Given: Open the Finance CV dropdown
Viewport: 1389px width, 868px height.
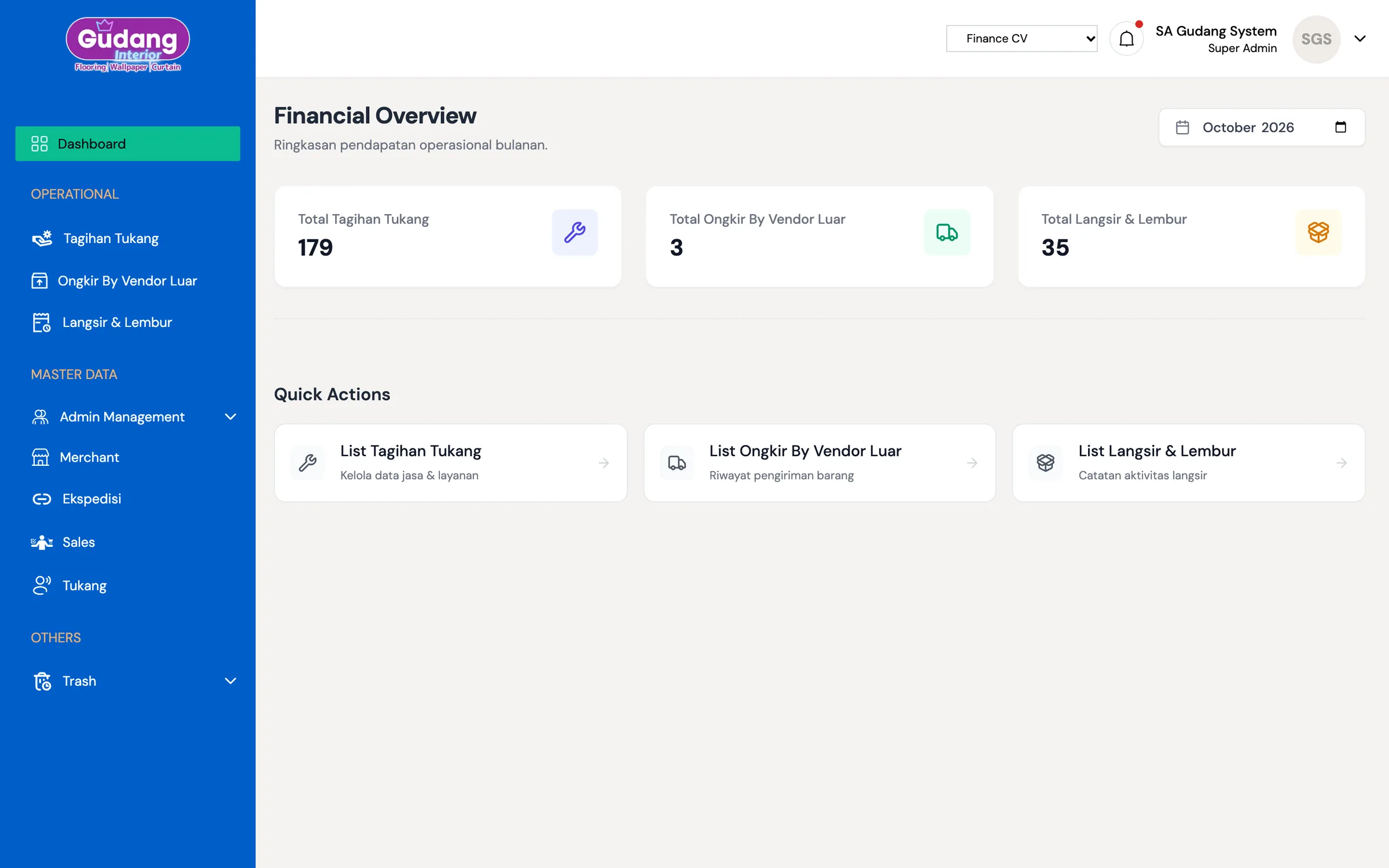Looking at the screenshot, I should pos(1021,38).
